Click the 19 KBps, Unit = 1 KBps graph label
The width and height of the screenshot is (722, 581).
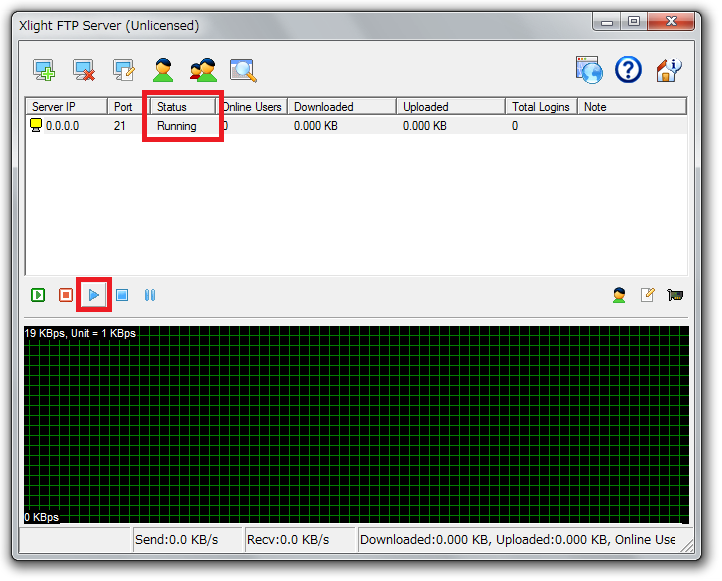(x=80, y=333)
